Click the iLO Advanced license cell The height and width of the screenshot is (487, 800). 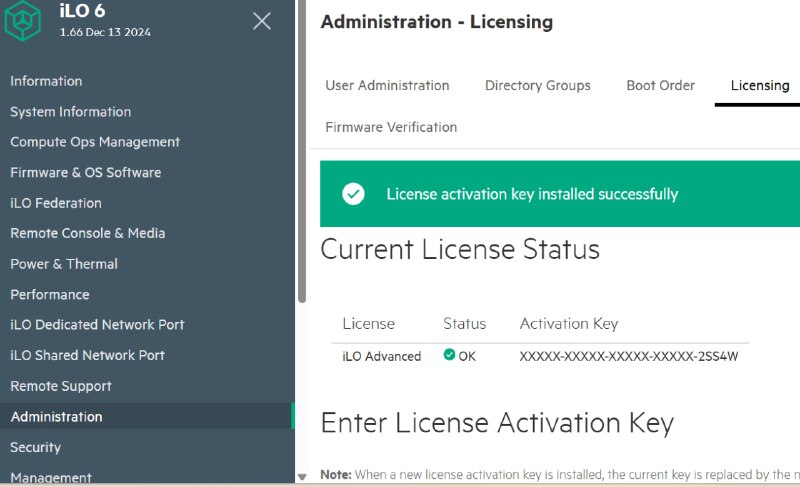tap(382, 356)
